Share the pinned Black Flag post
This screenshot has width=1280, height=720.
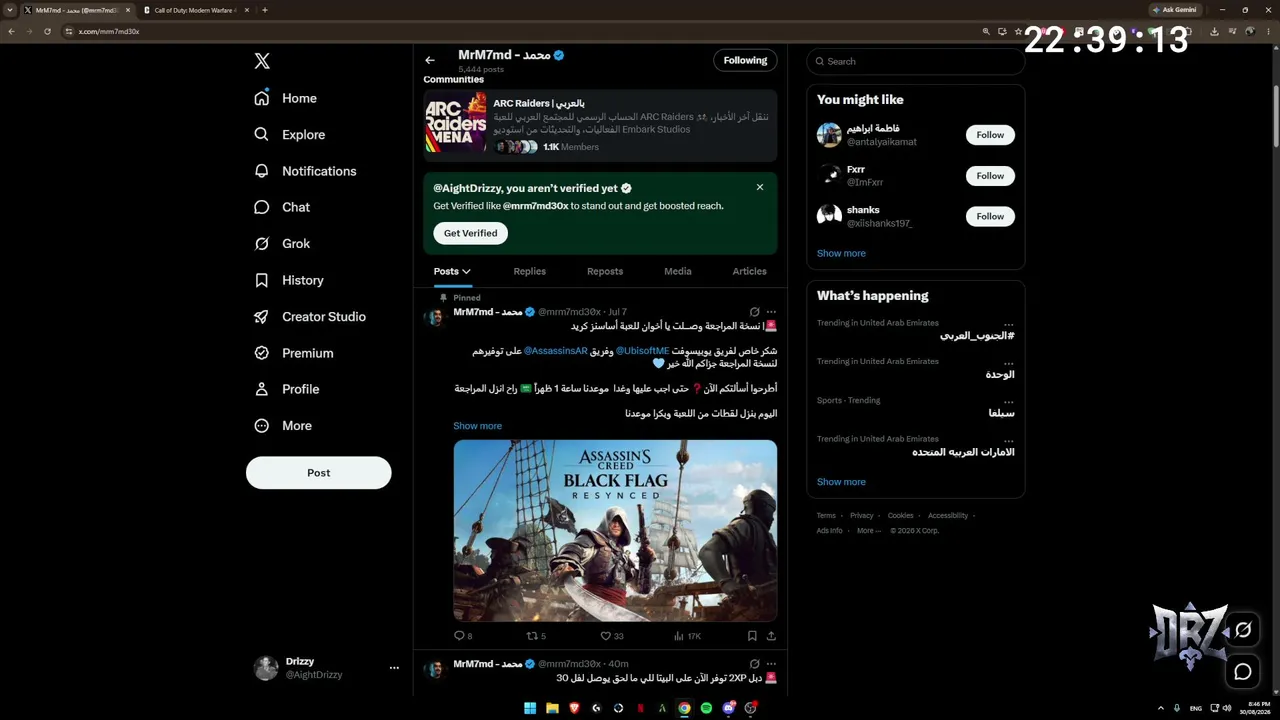tap(771, 636)
